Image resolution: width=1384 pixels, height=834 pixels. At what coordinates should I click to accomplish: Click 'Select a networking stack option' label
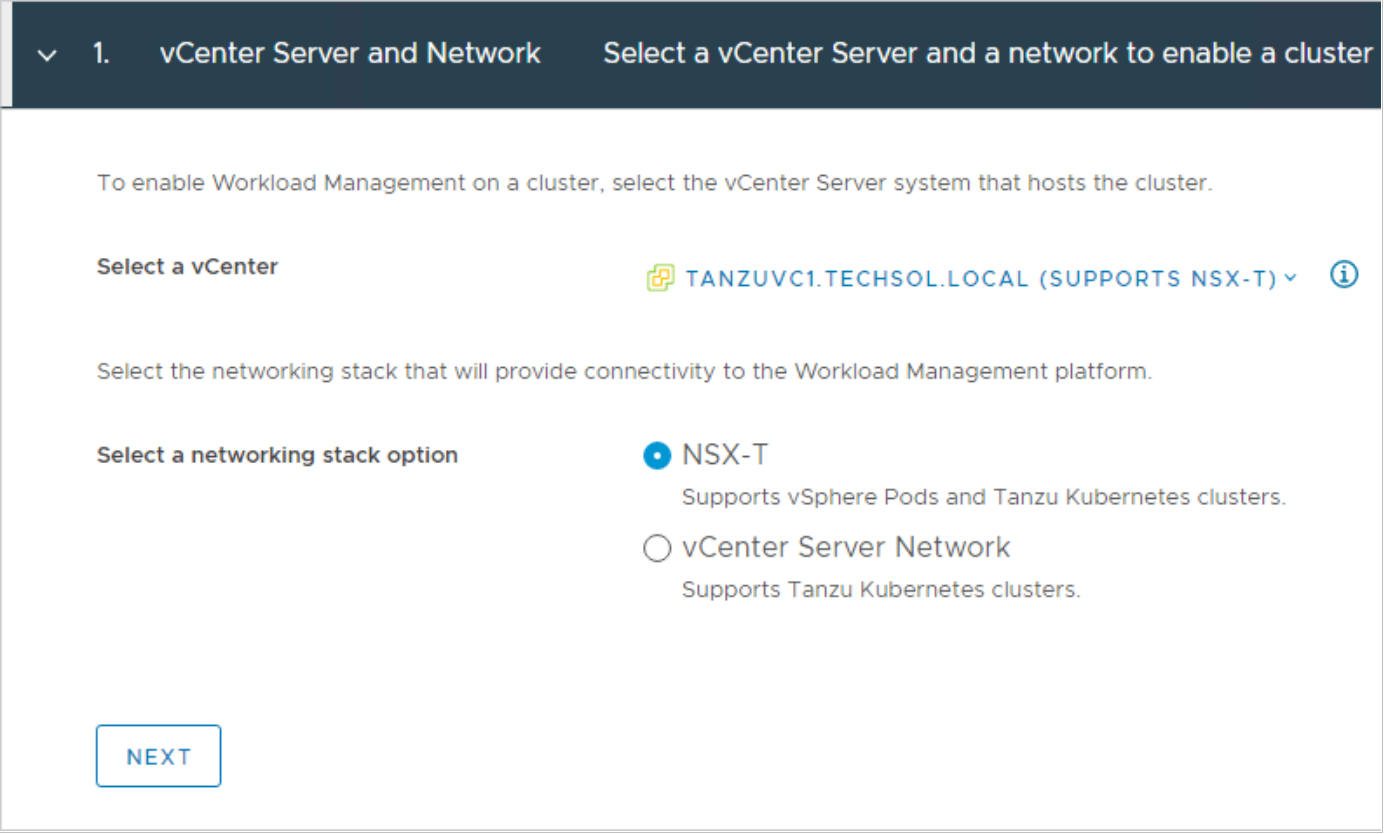[x=277, y=455]
